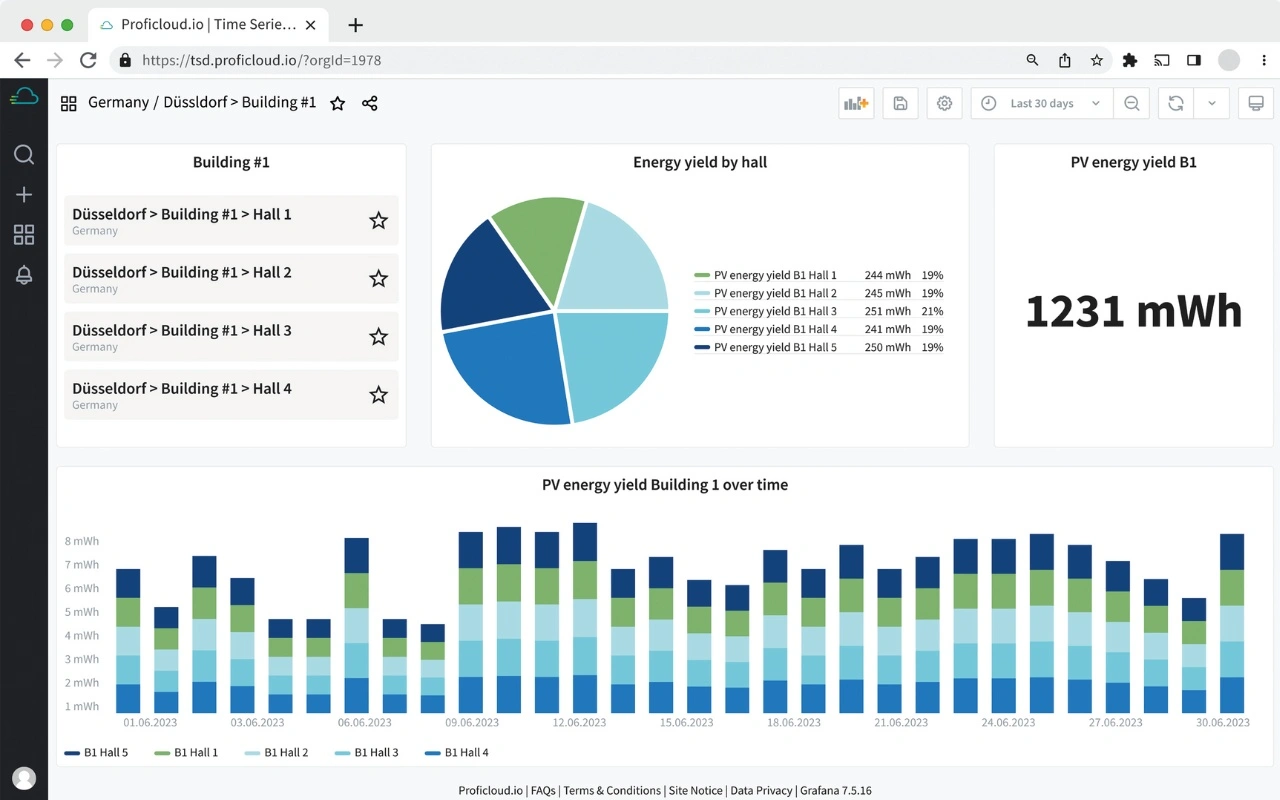Open the Düsseldorf Building #1 Hall 2 link
1280x800 pixels.
click(x=182, y=272)
